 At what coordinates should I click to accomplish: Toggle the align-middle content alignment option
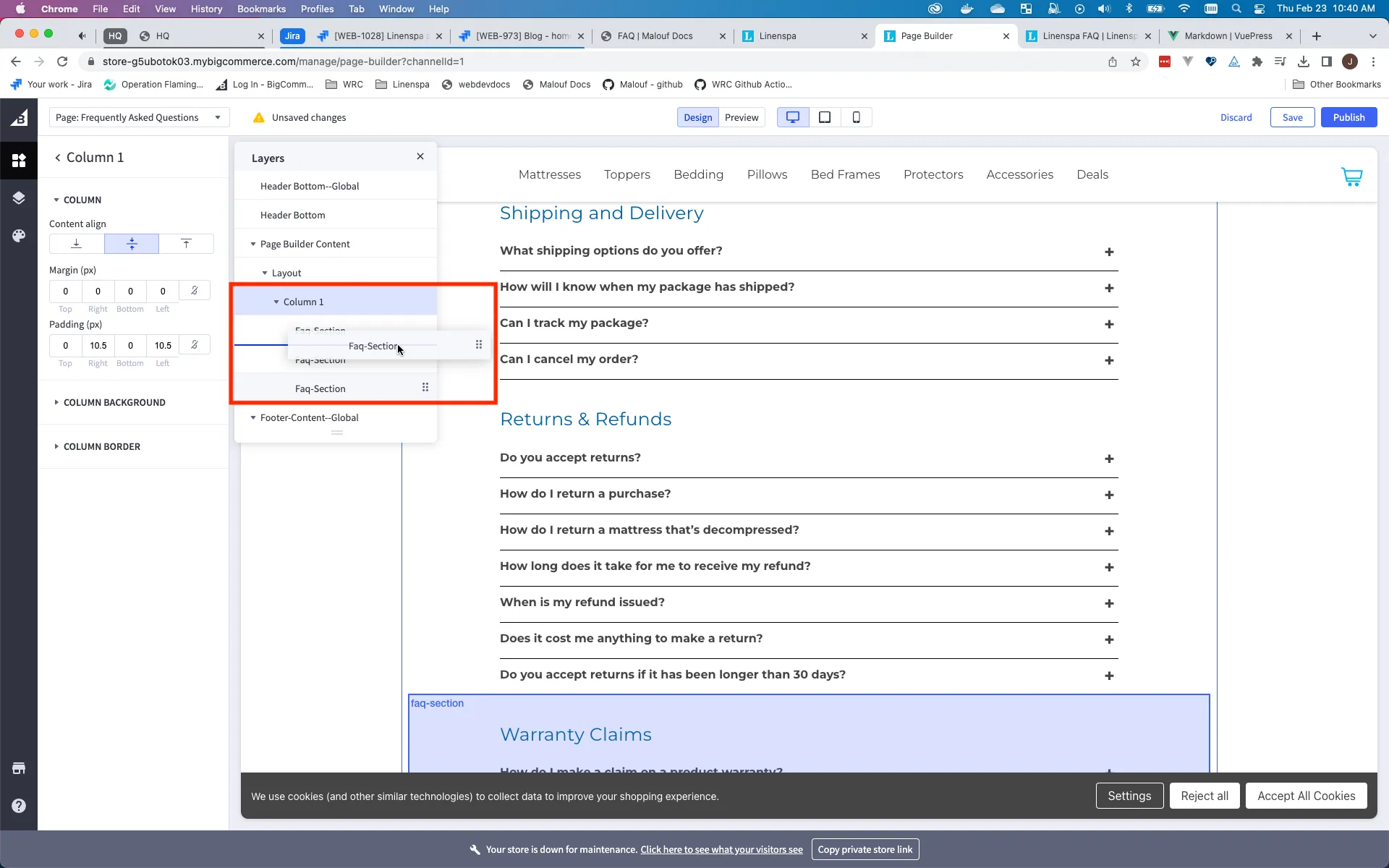[131, 244]
